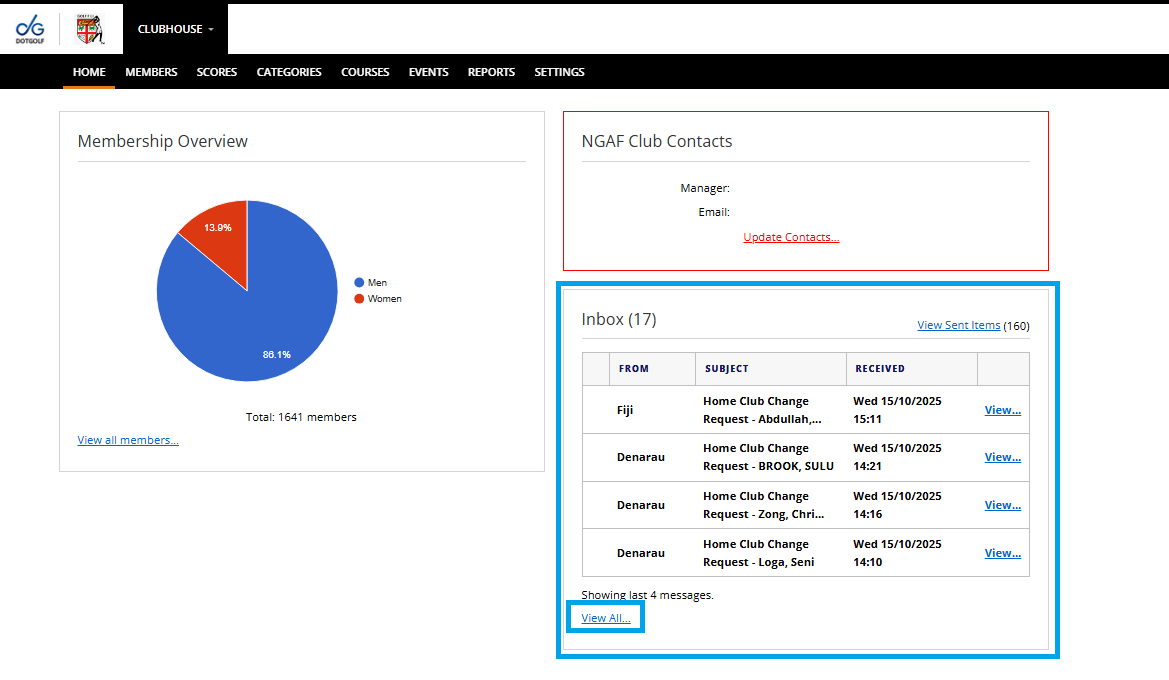
Task: Click the Men legend blue dot
Action: point(359,283)
